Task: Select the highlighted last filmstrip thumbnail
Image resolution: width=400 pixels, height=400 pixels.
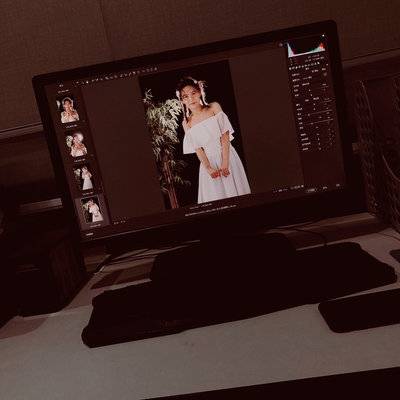Action: tap(92, 210)
